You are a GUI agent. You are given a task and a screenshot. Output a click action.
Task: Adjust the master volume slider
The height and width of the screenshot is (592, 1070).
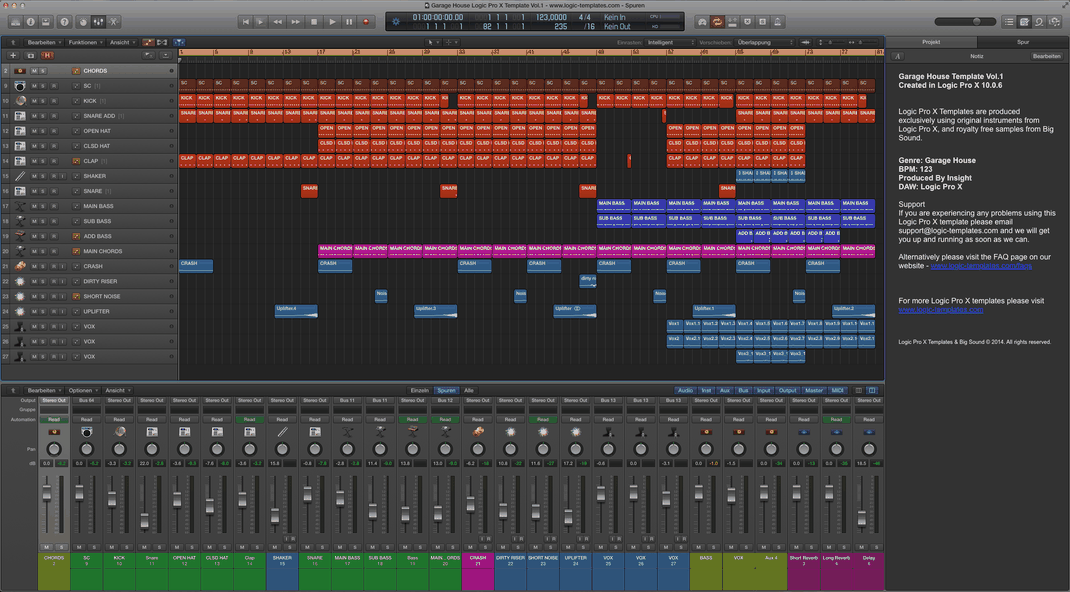click(968, 22)
